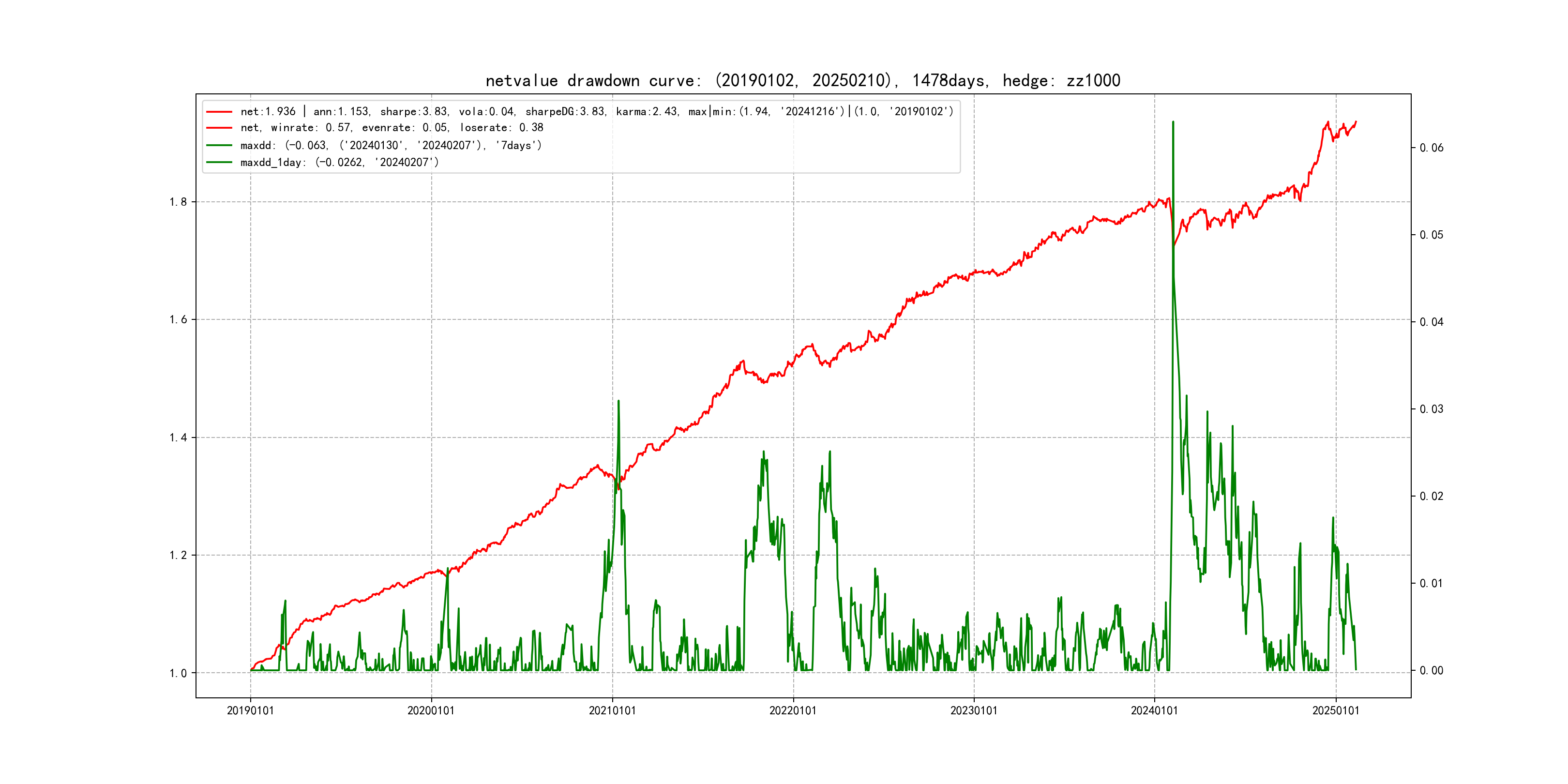Click the 20220101 x-axis label
1568x784 pixels.
point(793,710)
